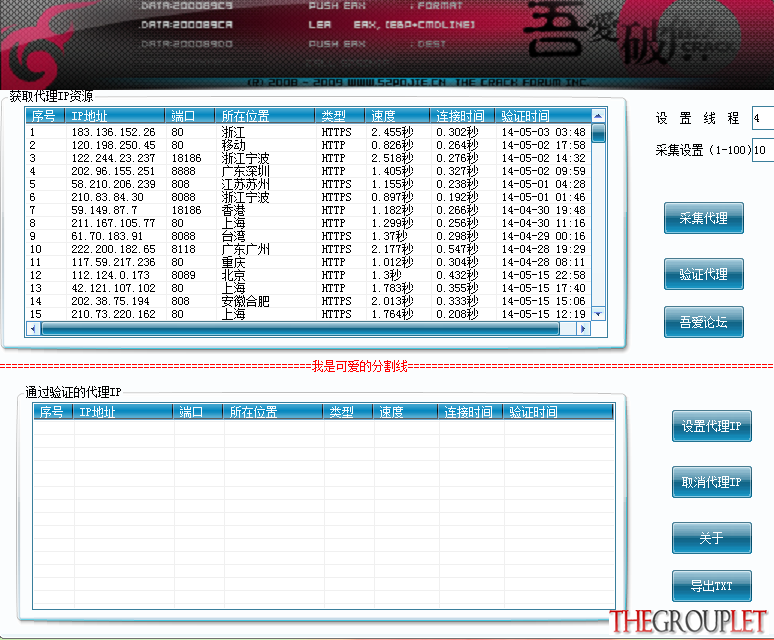Click 连接时间 header in verified proxy list
The width and height of the screenshot is (774, 640).
click(x=470, y=412)
